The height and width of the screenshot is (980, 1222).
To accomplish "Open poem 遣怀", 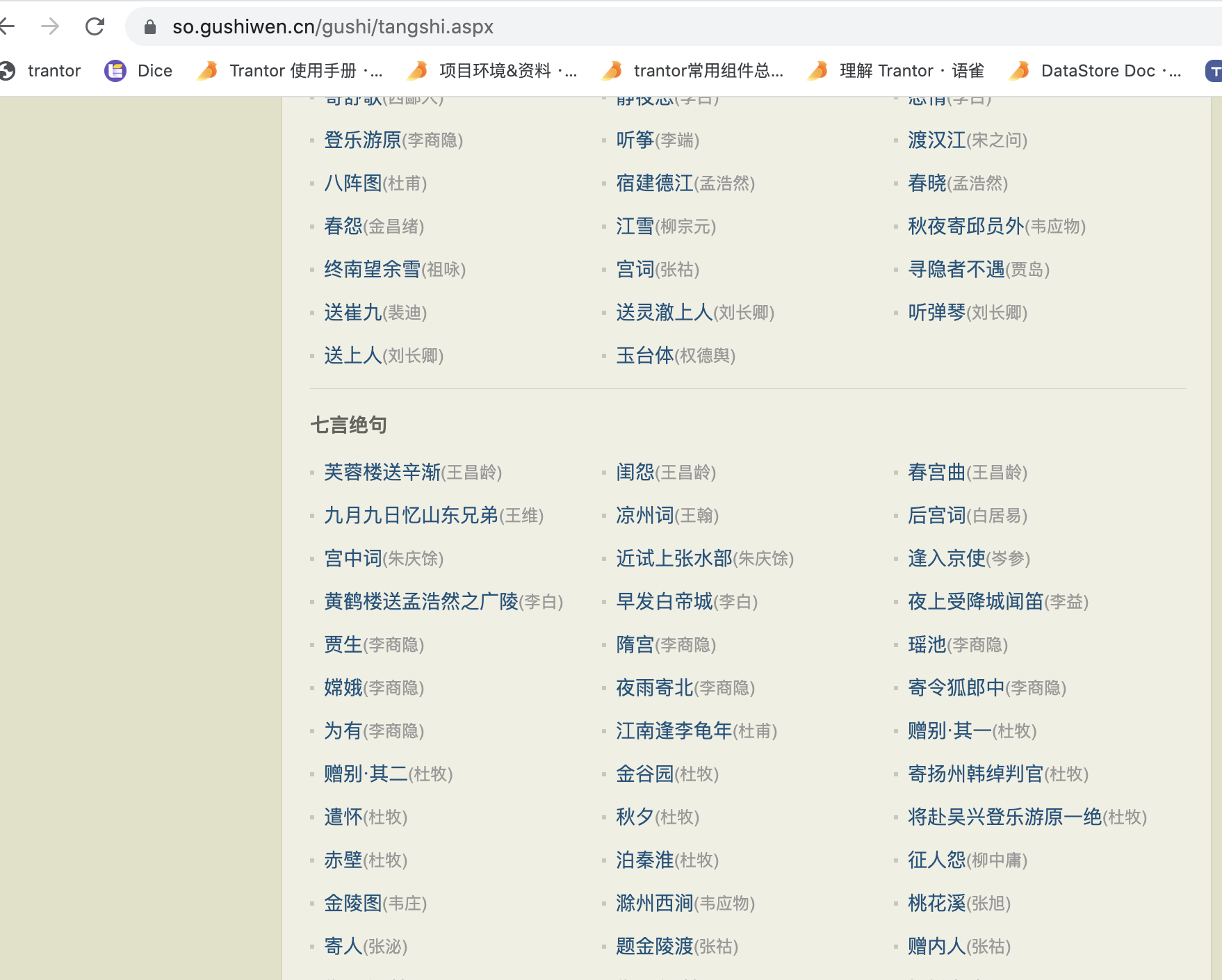I will (343, 817).
